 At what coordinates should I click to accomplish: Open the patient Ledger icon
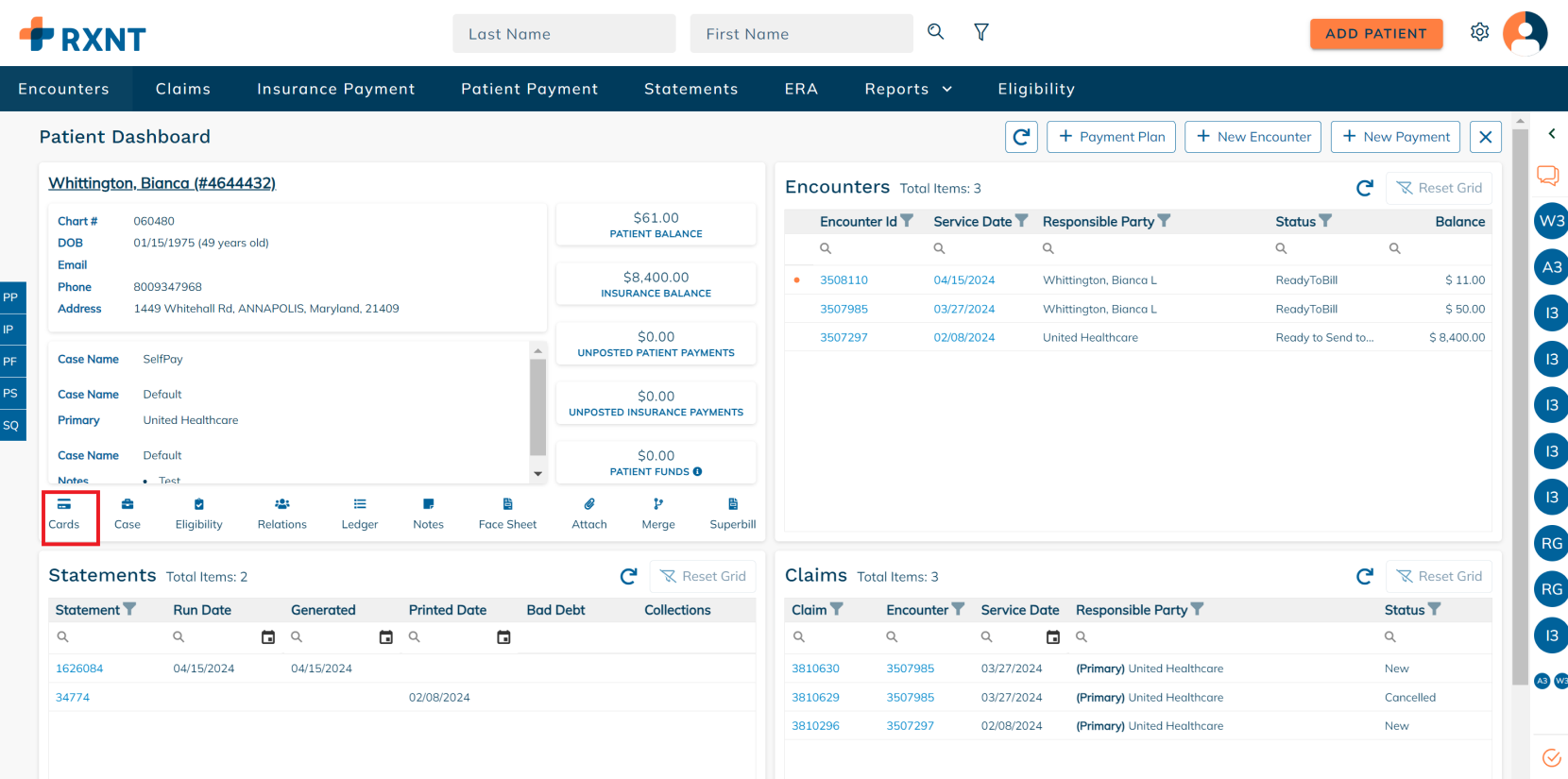click(359, 514)
